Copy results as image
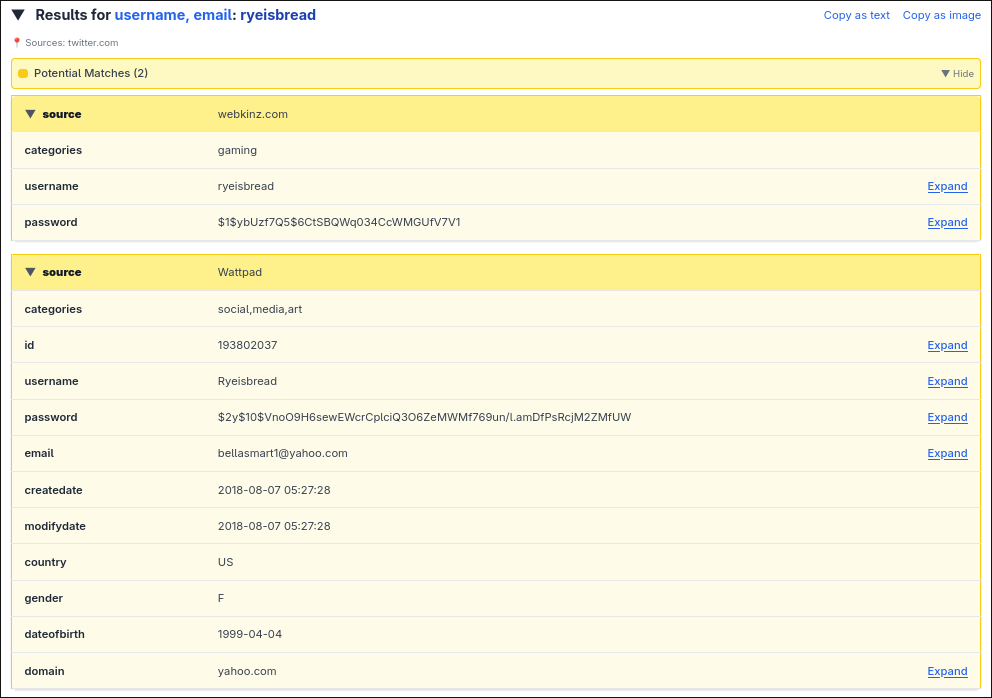Screen dimensions: 992x698 pos(941,15)
